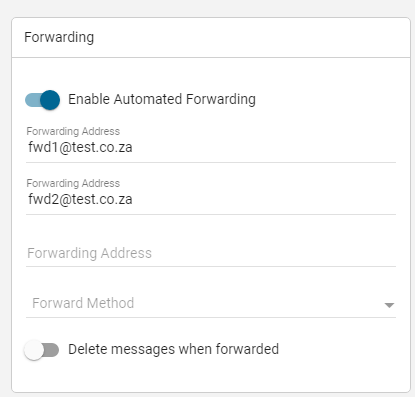This screenshot has height=397, width=415.
Task: Click the small label above fwd2 address
Action: coord(73,183)
